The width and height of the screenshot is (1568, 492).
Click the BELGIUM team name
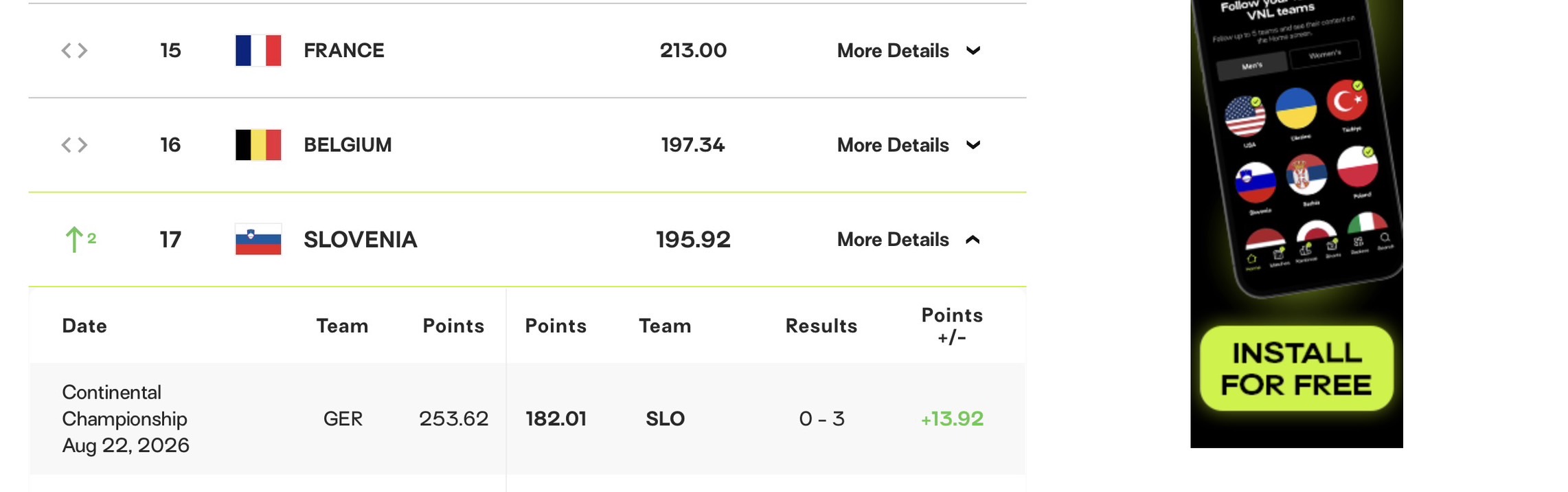348,145
